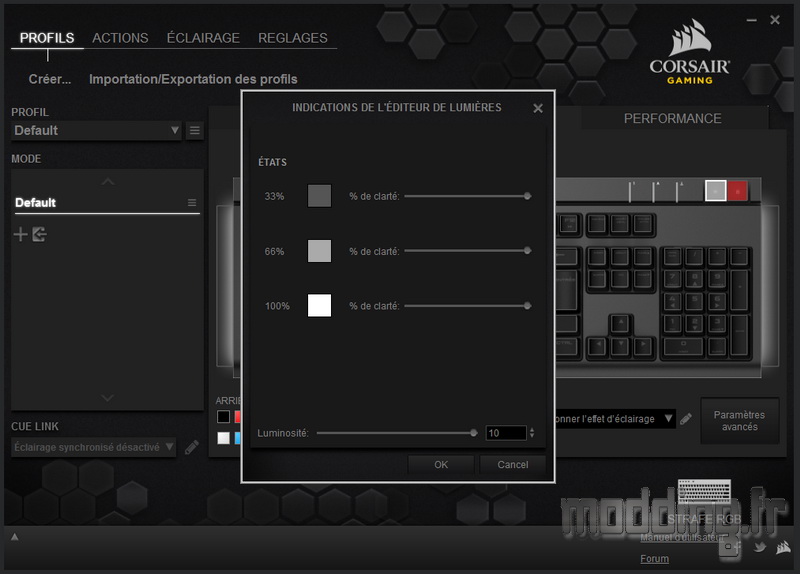Image resolution: width=800 pixels, height=574 pixels.
Task: Select the Default mode entry
Action: [x=107, y=203]
